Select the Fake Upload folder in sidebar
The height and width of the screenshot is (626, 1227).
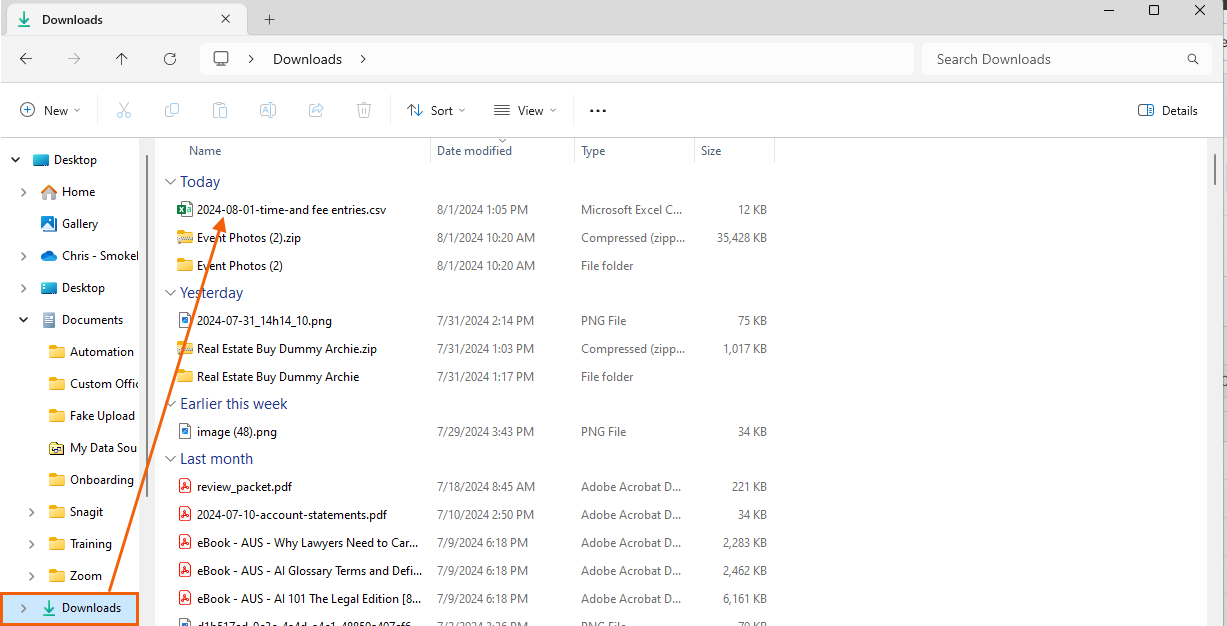pyautogui.click(x=92, y=416)
